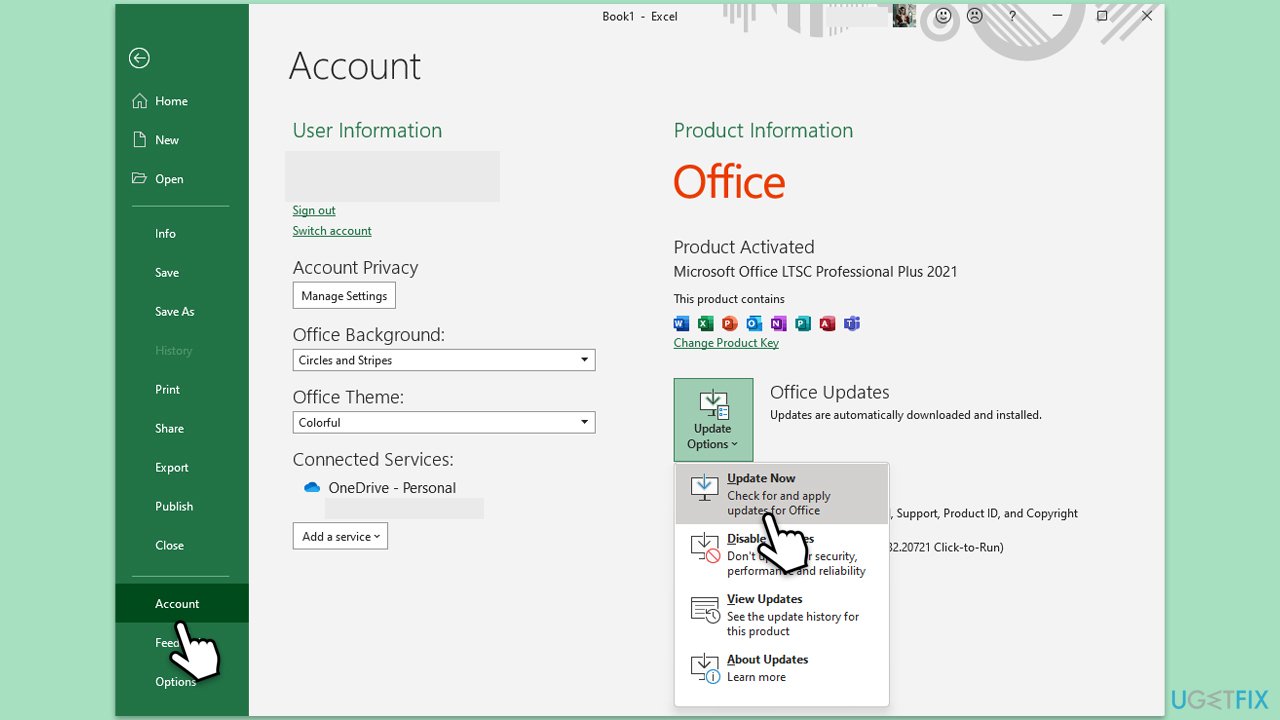Screen dimensions: 1280x720
Task: Click the Update Now download icon
Action: tap(705, 487)
